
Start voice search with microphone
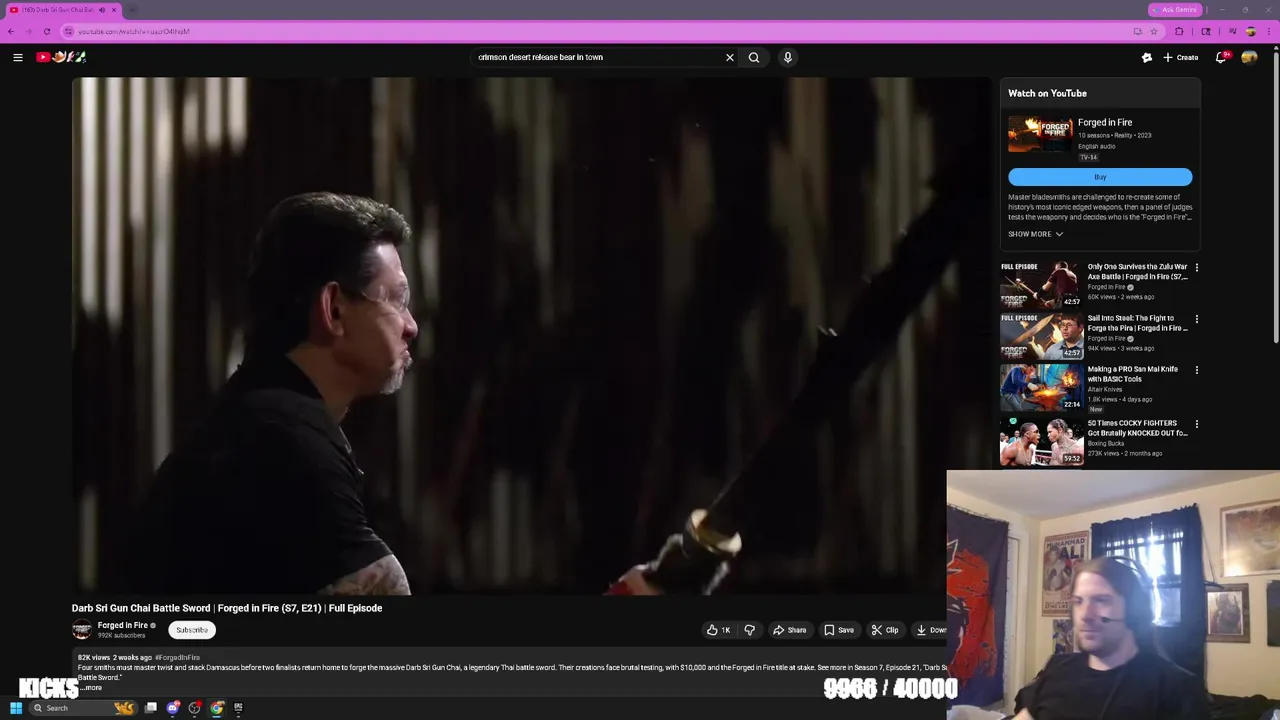788,57
